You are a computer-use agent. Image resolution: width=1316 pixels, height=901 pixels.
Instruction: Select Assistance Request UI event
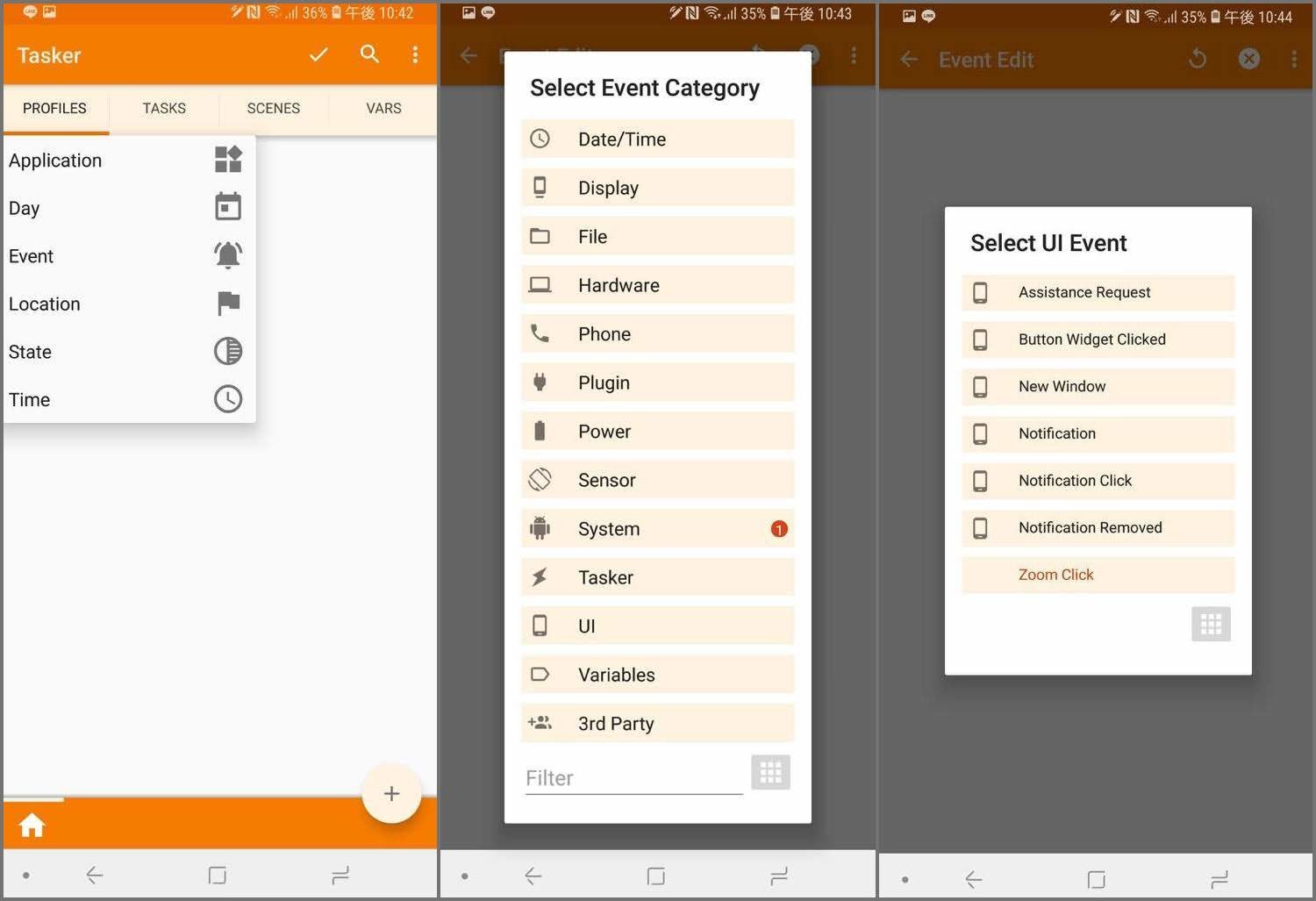[x=1098, y=292]
